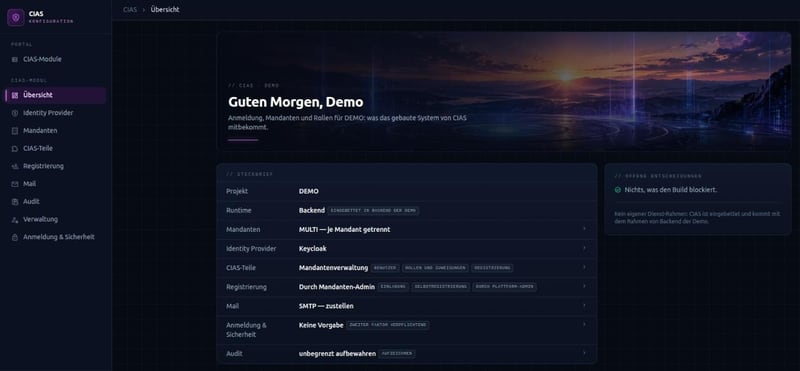Expand the Audit row chevron
Image resolution: width=800 pixels, height=371 pixels.
[x=584, y=353]
